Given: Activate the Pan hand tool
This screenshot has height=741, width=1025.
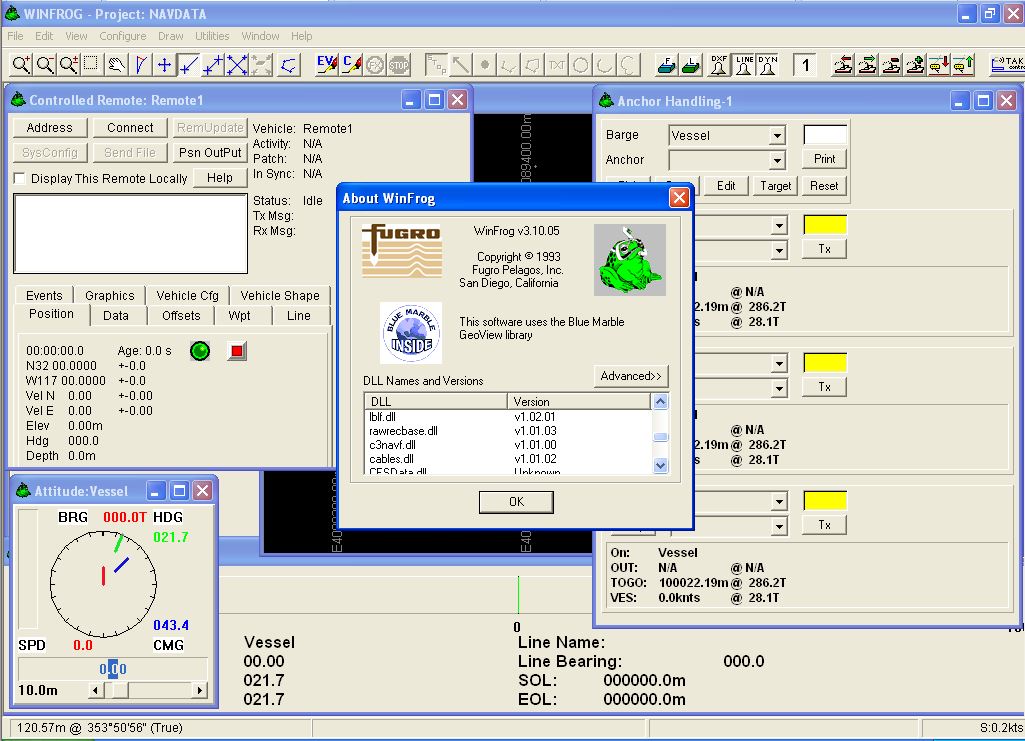Looking at the screenshot, I should [116, 64].
